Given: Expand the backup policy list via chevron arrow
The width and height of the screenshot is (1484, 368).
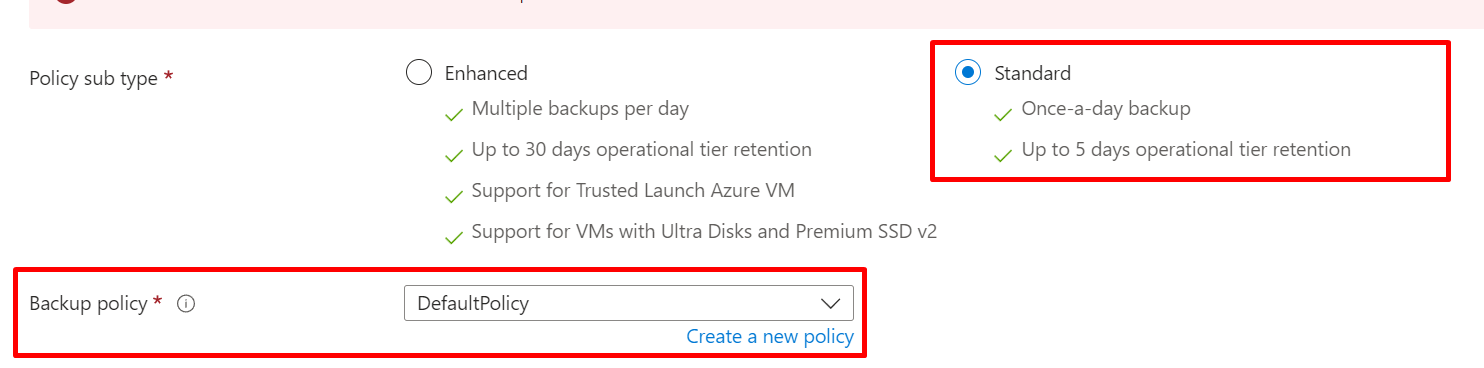Looking at the screenshot, I should click(x=830, y=303).
